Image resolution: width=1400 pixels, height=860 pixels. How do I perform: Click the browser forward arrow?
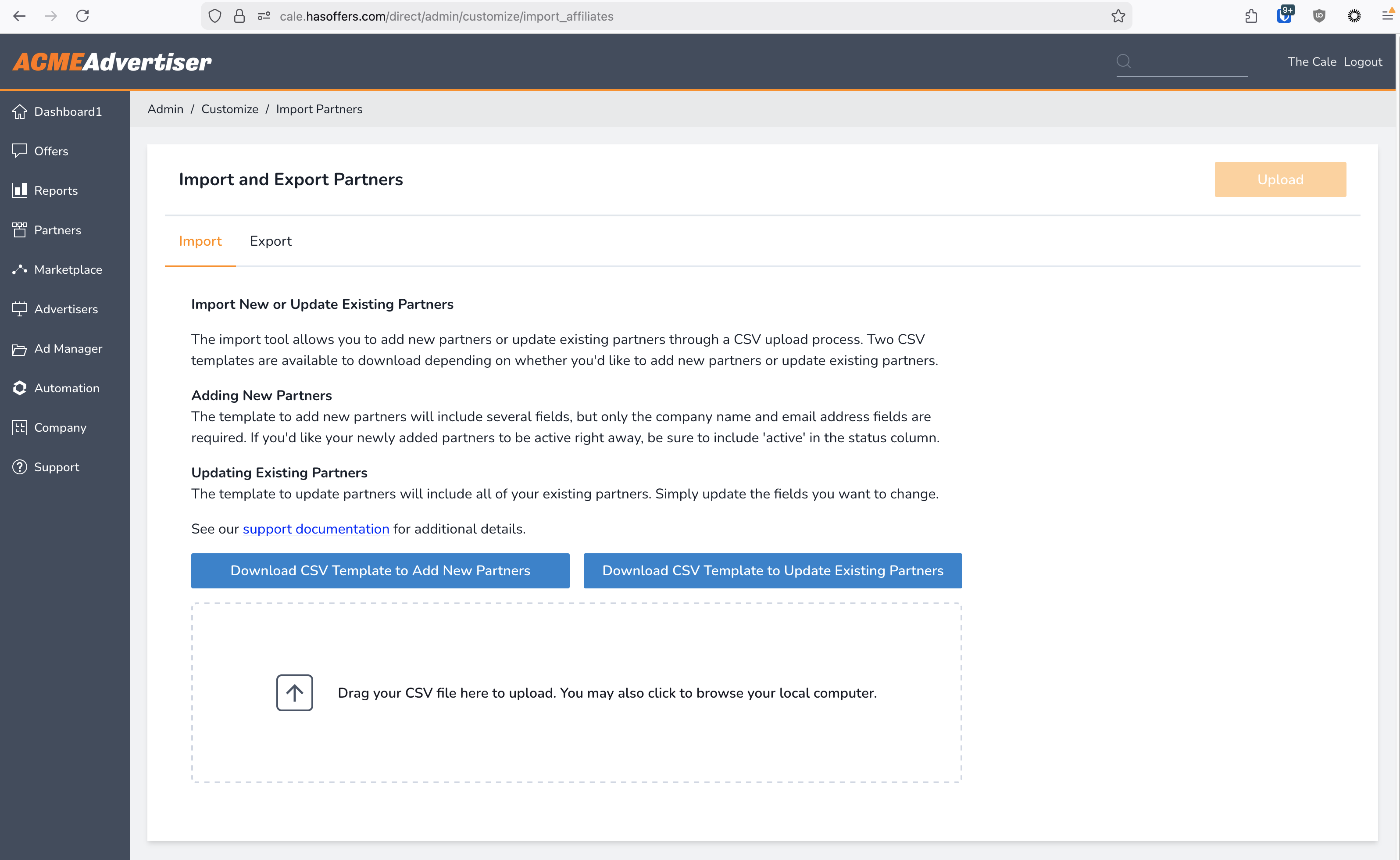(x=50, y=16)
